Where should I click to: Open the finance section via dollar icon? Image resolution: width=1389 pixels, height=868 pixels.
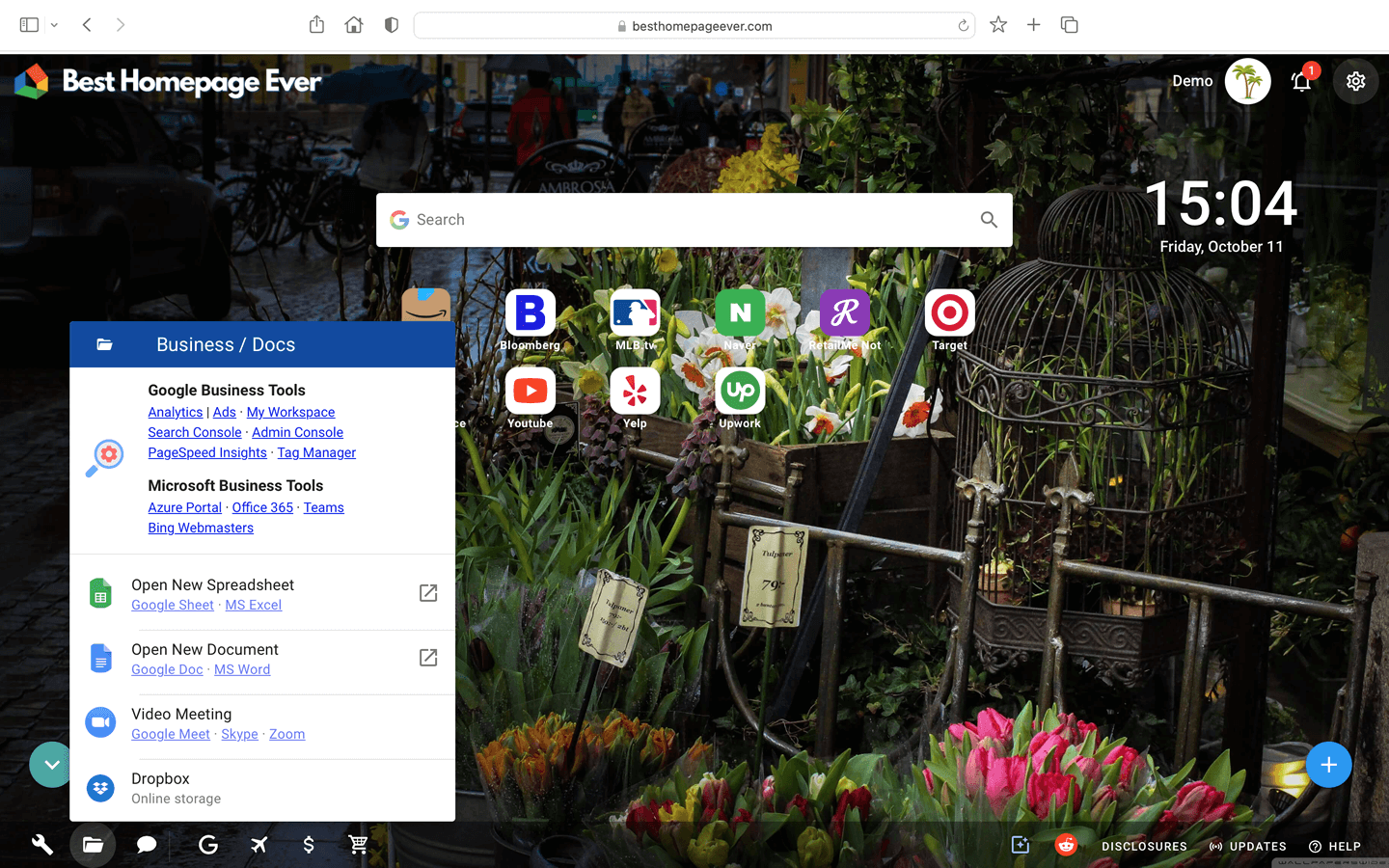click(x=309, y=845)
